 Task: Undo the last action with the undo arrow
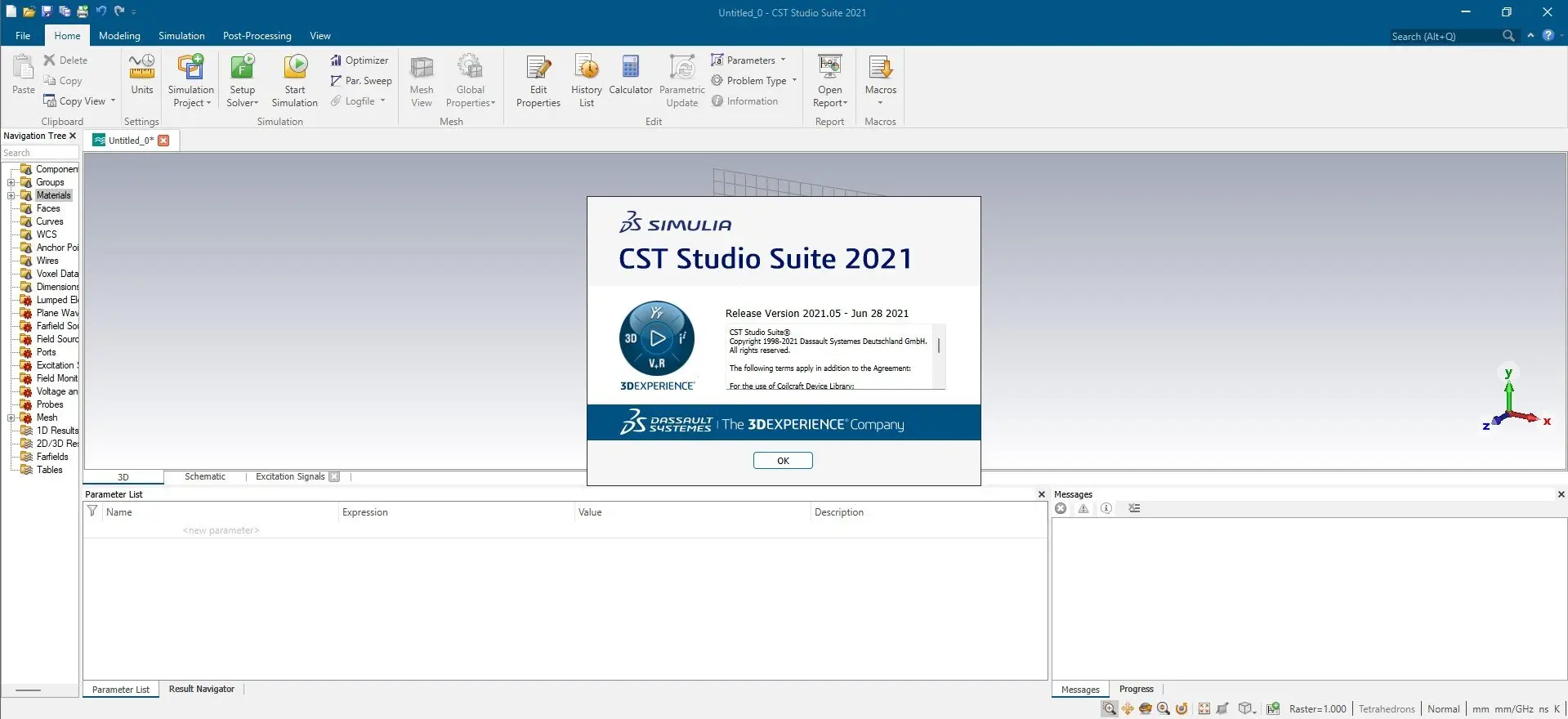click(101, 11)
